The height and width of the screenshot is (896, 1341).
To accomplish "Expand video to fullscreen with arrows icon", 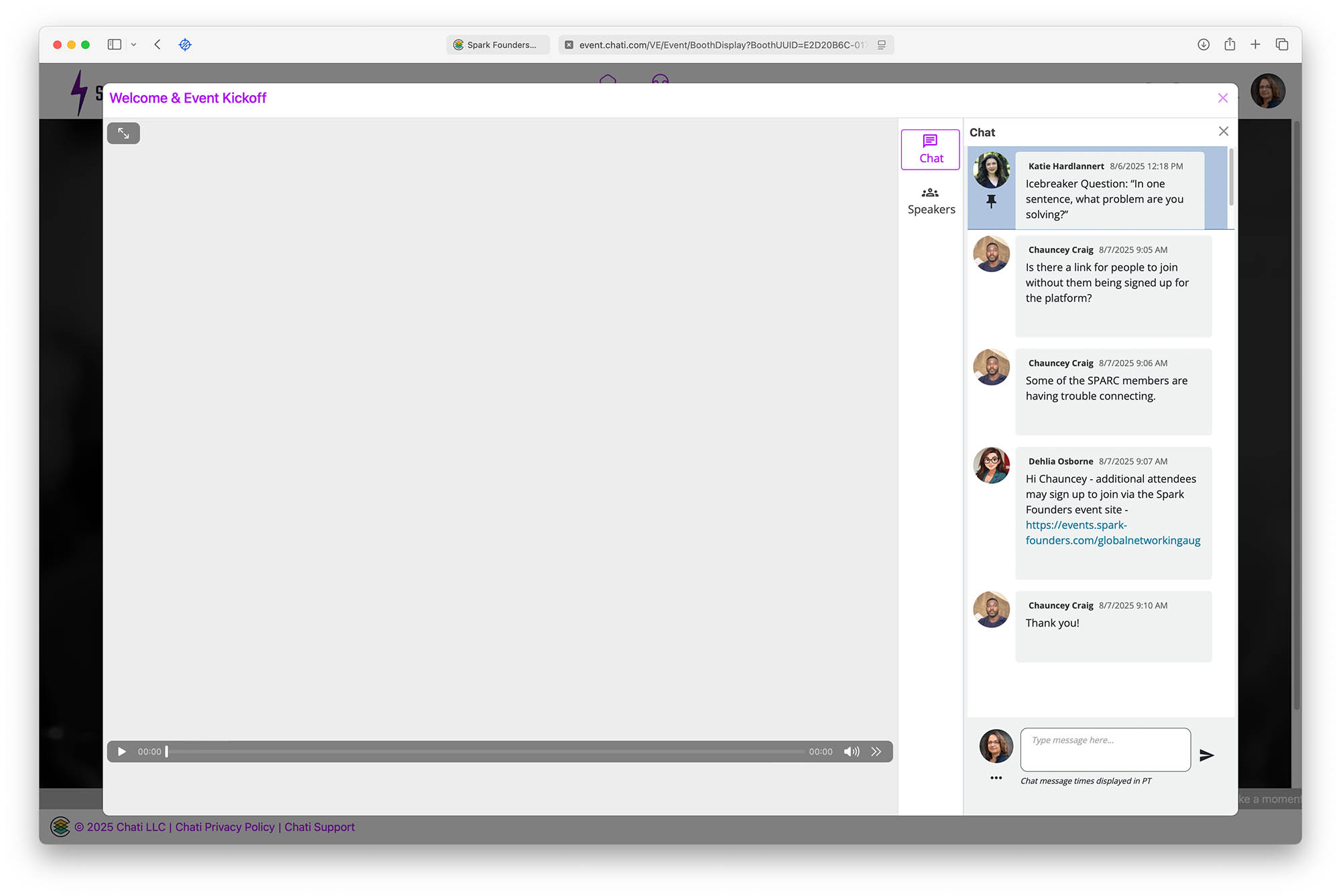I will pyautogui.click(x=123, y=133).
